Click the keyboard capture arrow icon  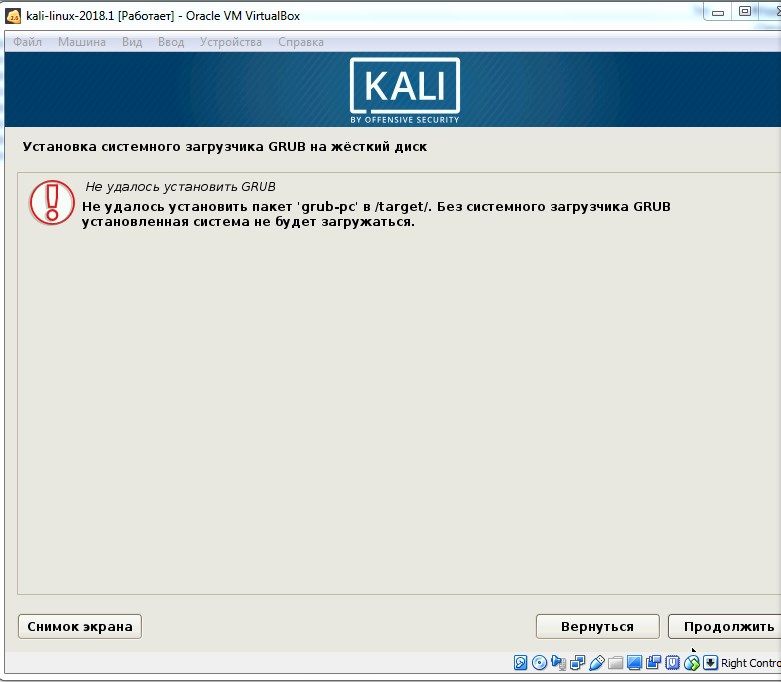(710, 663)
